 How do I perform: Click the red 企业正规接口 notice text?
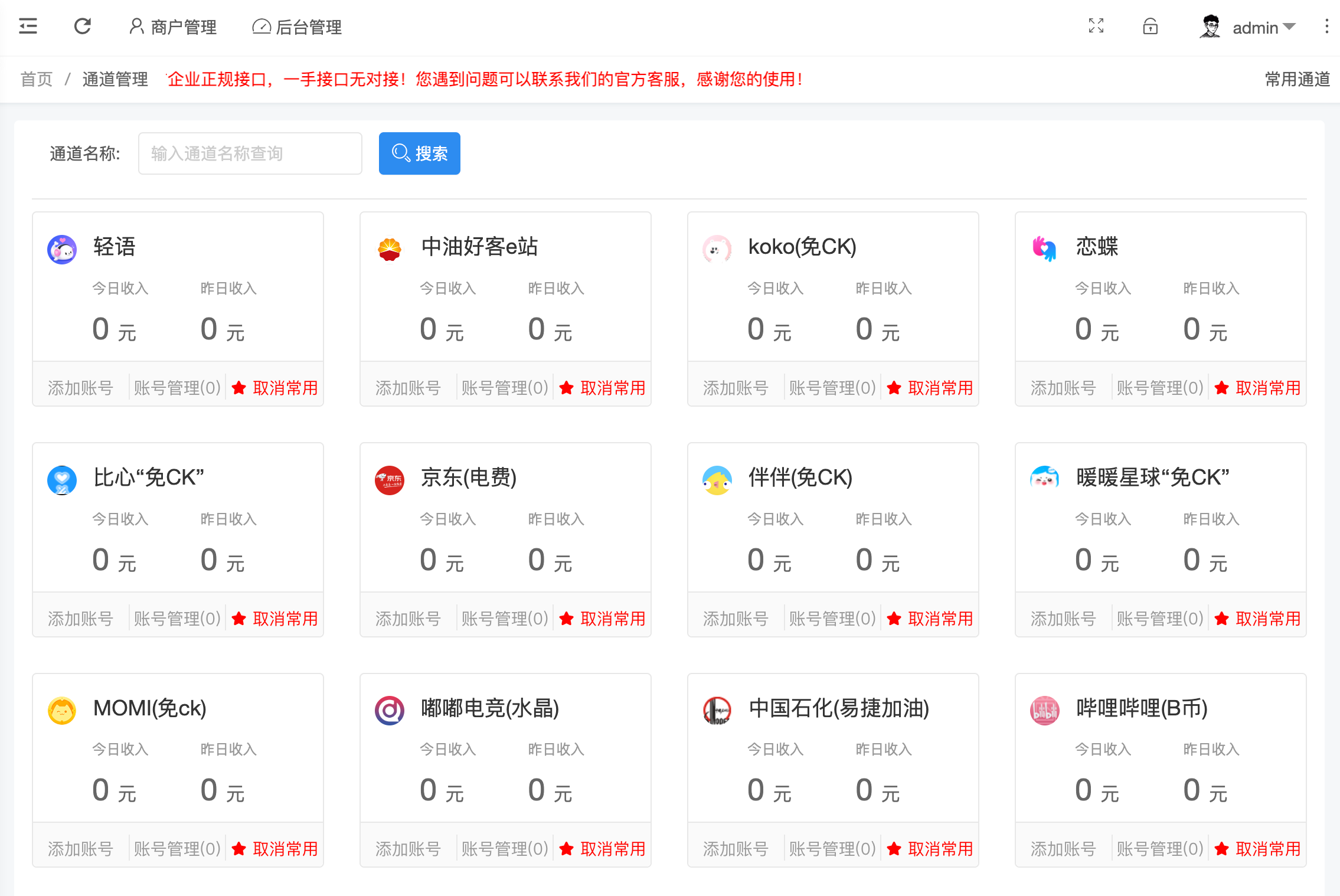click(x=485, y=79)
